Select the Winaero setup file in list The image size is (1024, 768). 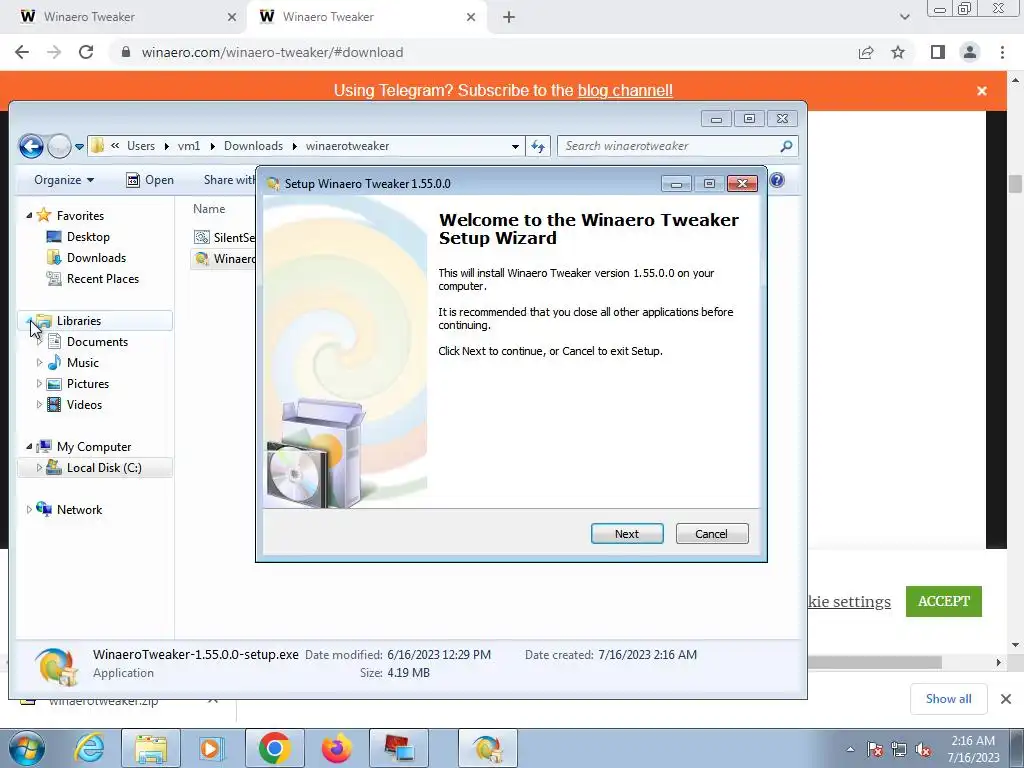[225, 259]
